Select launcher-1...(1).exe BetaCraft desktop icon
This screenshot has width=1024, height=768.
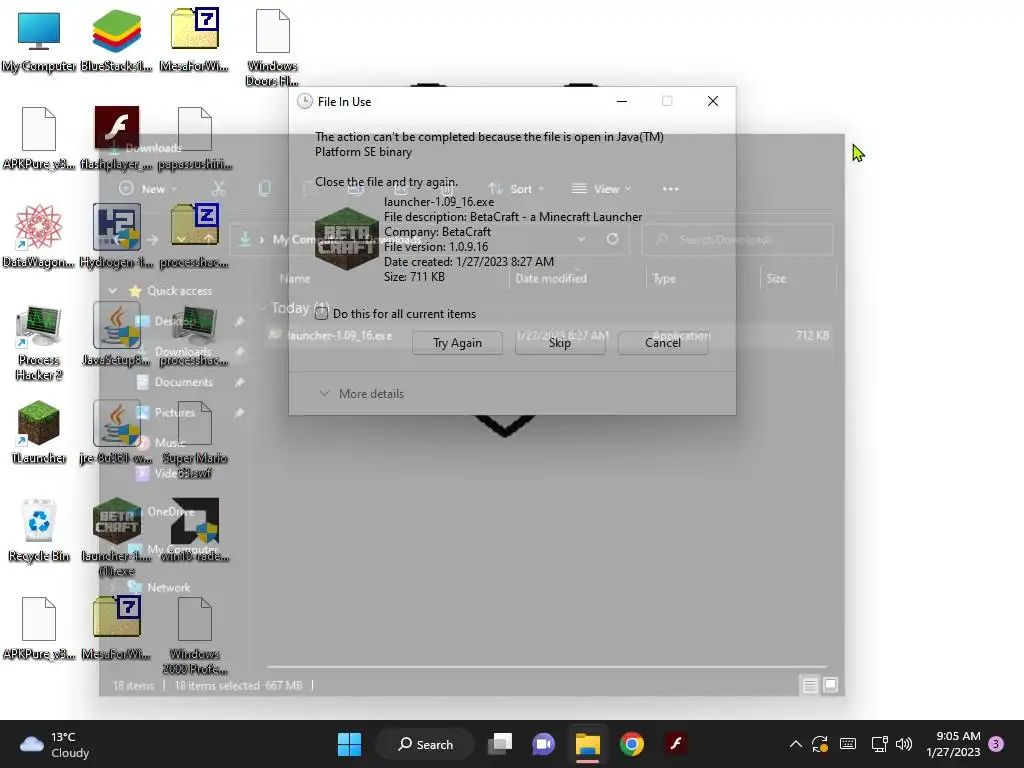point(116,537)
